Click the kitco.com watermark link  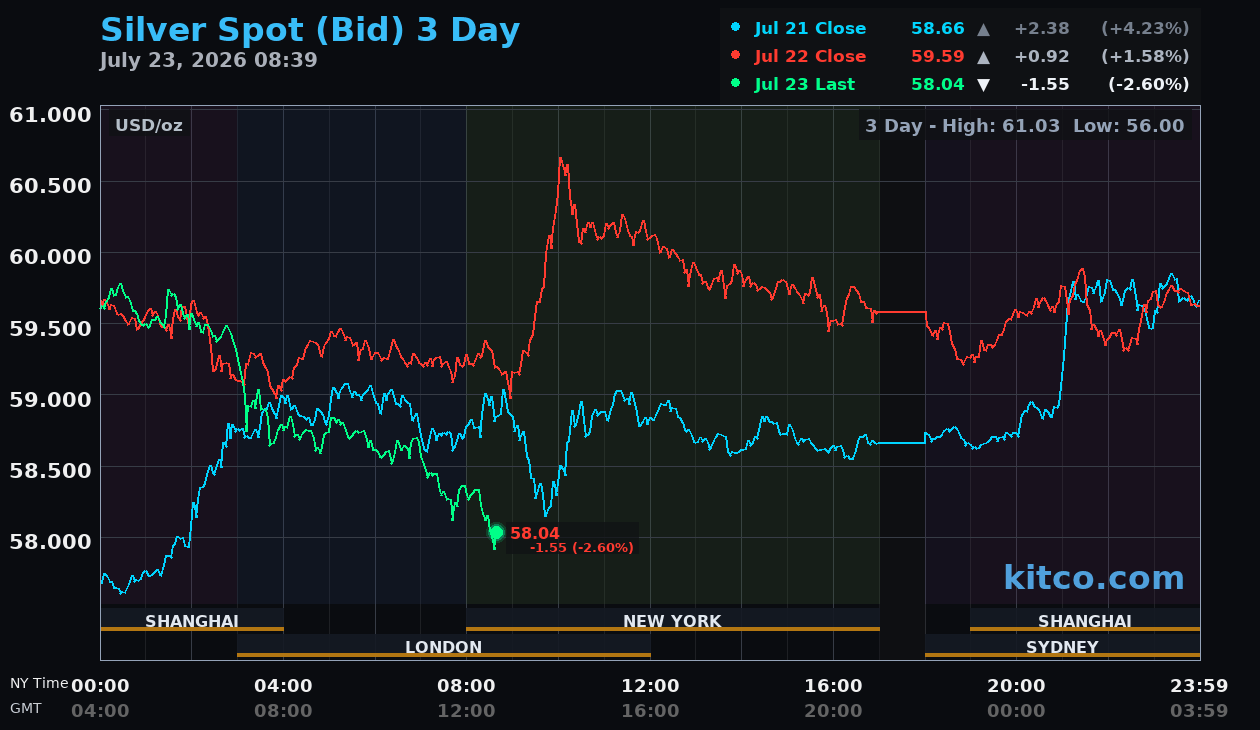1094,578
